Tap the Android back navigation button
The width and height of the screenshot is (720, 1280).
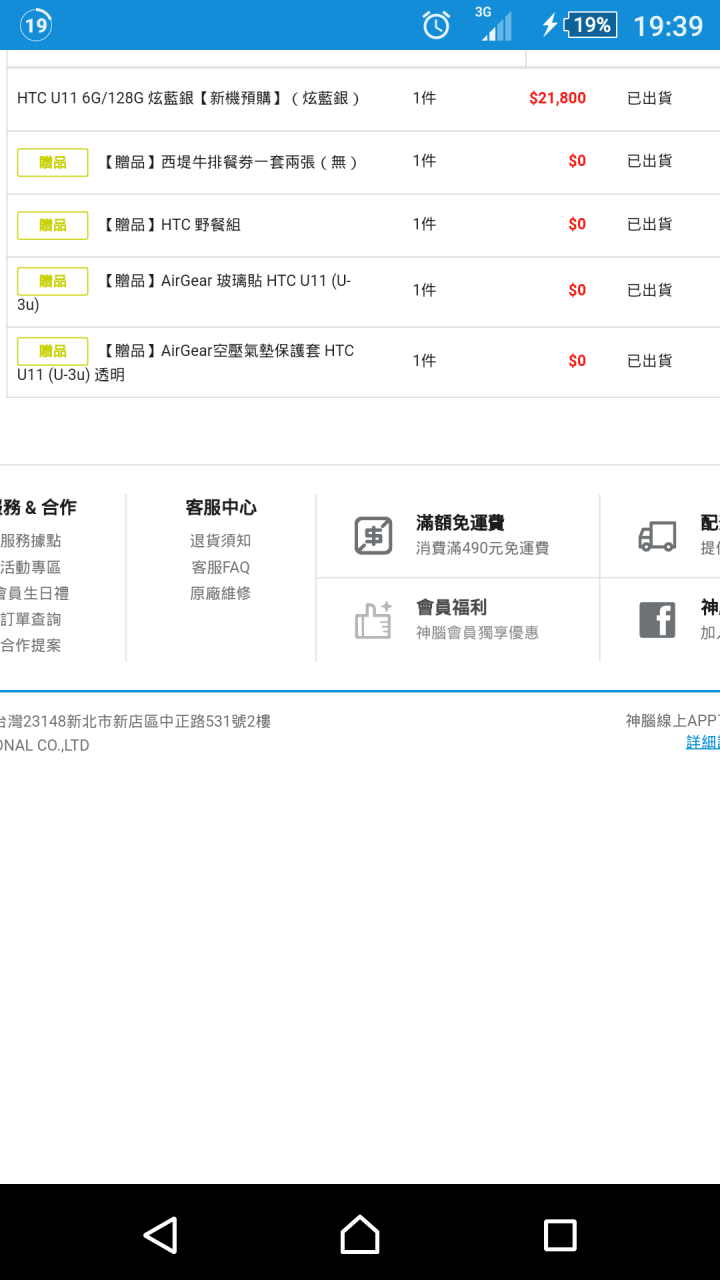coord(161,1235)
